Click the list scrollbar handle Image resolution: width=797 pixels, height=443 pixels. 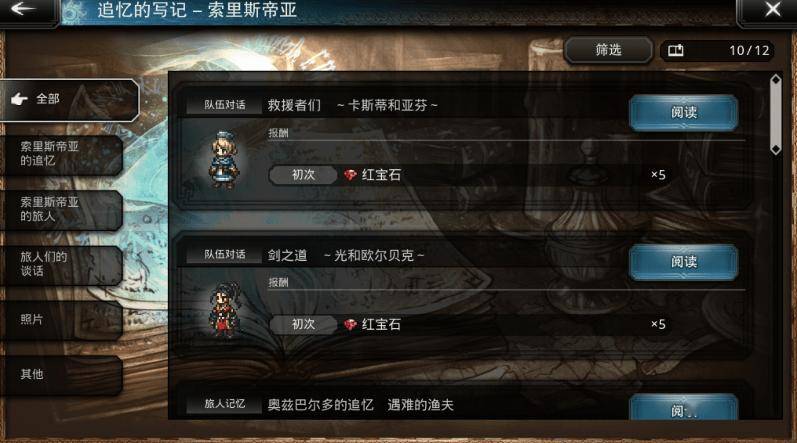776,114
